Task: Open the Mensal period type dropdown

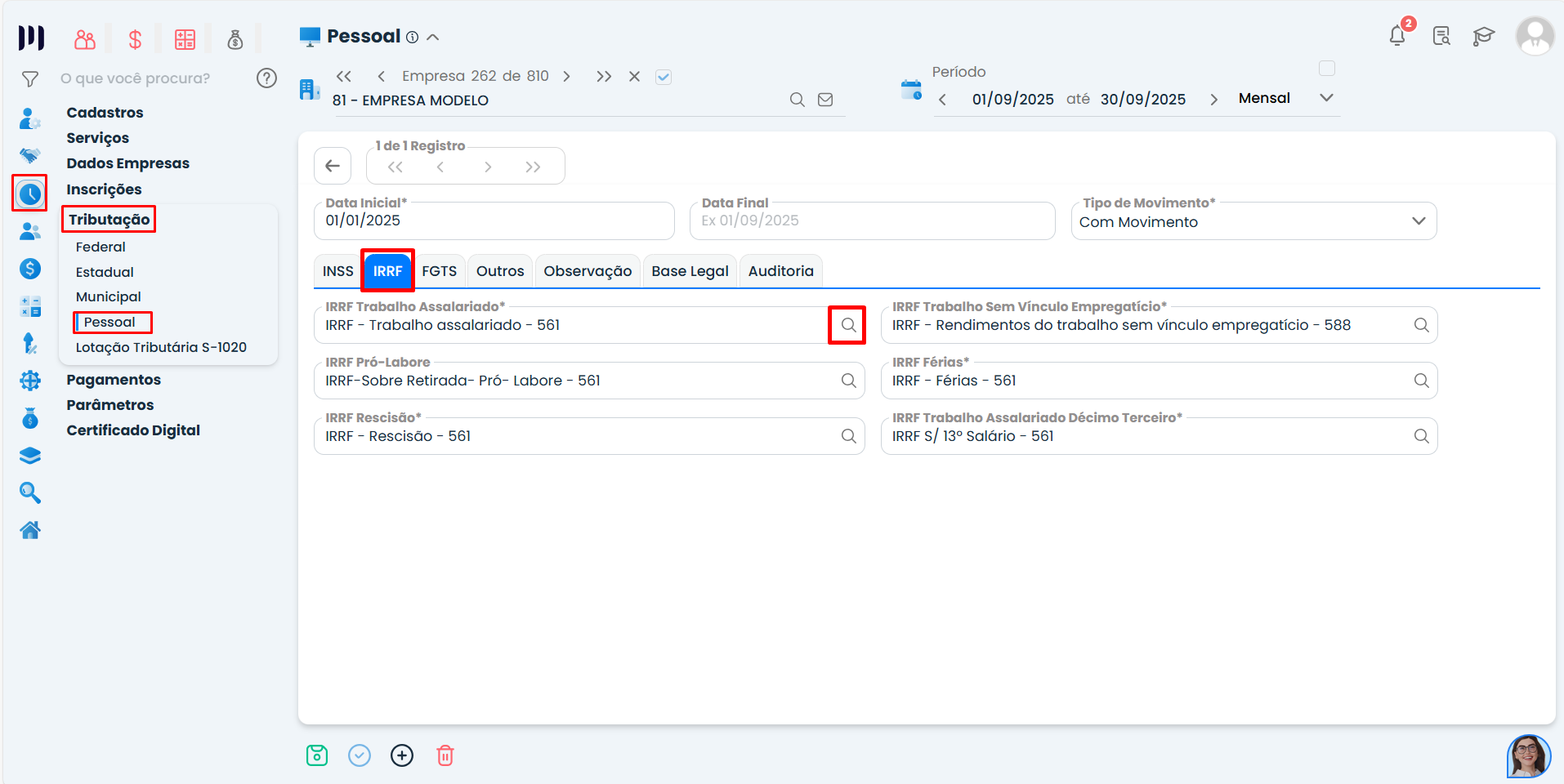Action: 1326,98
